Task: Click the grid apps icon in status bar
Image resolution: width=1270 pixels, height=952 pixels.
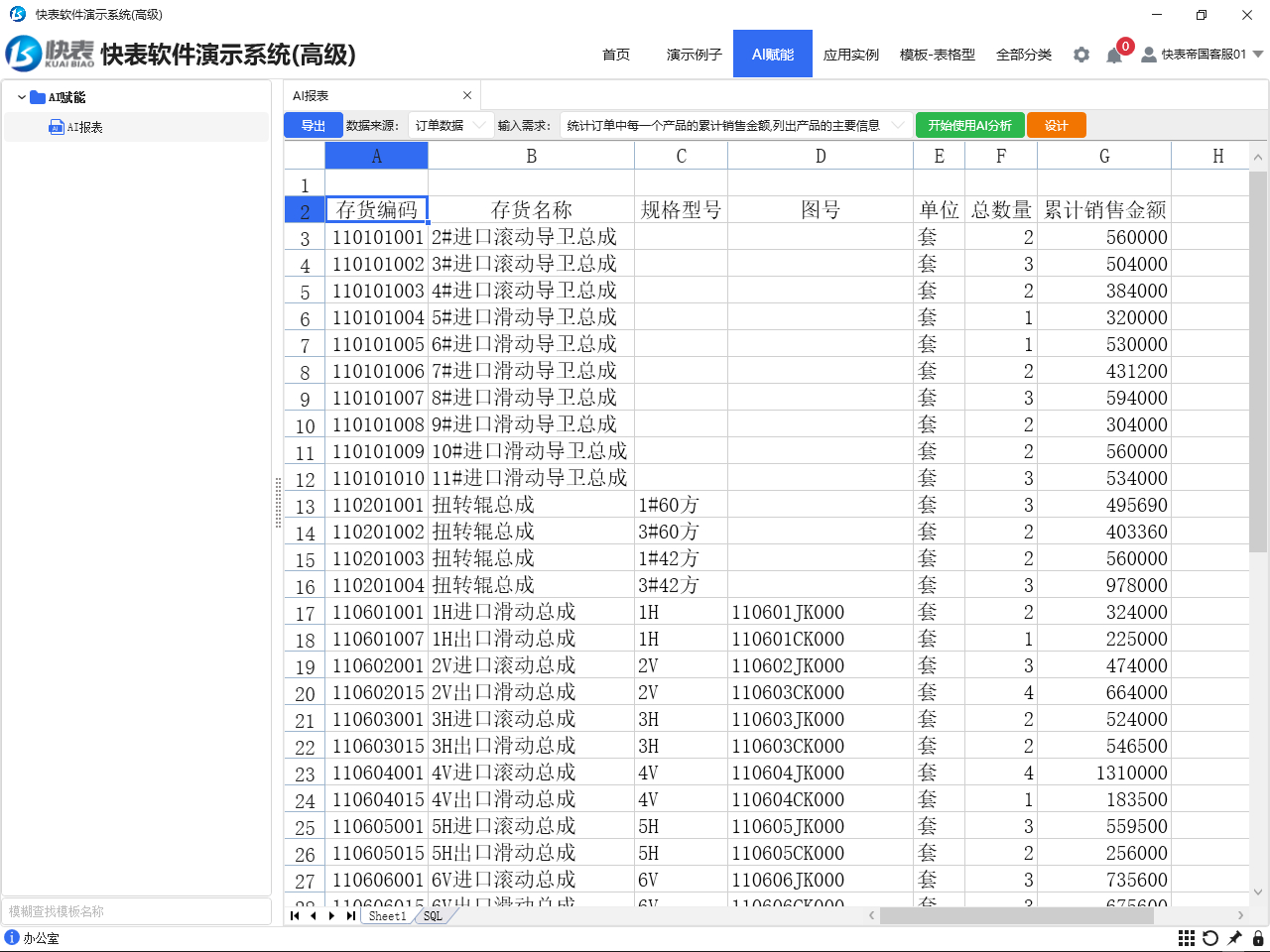Action: coord(1187,938)
